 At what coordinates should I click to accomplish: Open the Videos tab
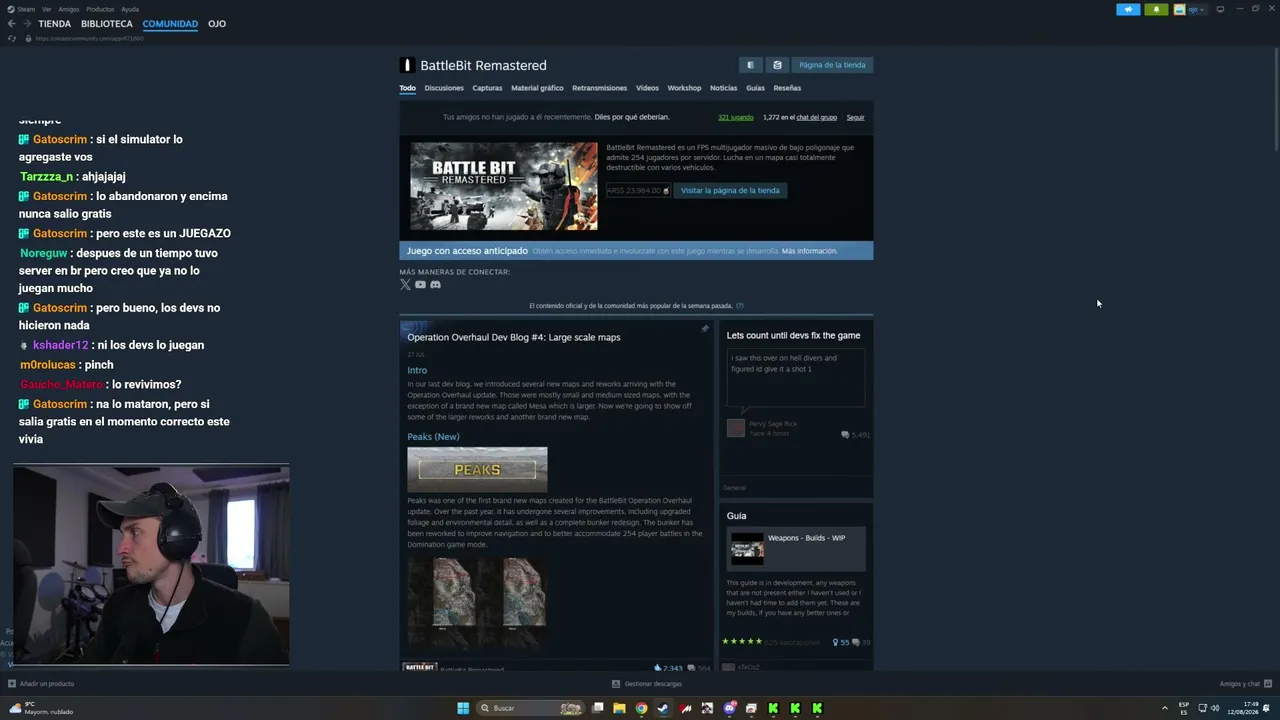point(648,88)
